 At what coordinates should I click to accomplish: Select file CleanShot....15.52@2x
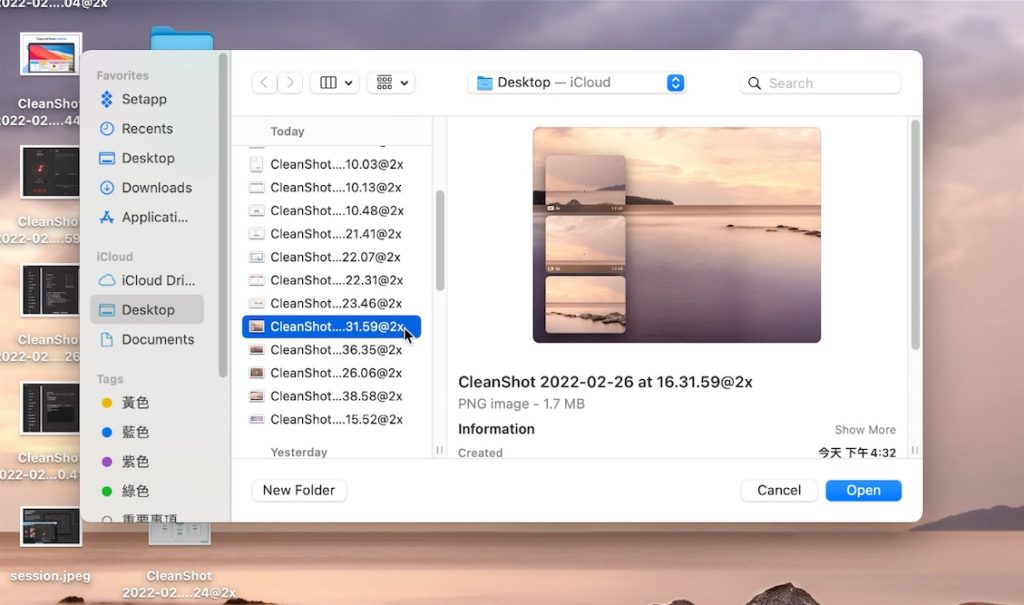pyautogui.click(x=331, y=419)
